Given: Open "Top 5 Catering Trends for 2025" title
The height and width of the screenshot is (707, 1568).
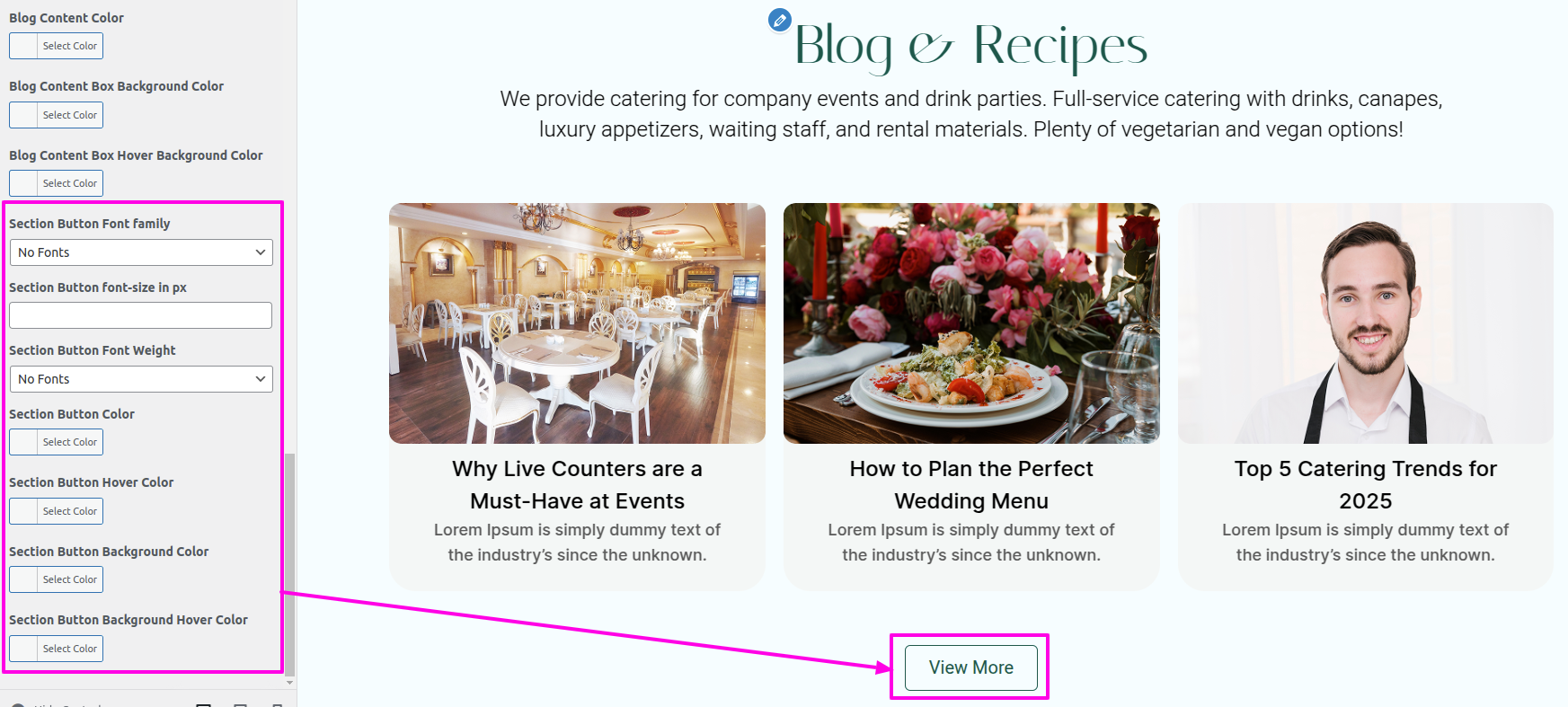Looking at the screenshot, I should point(1366,485).
